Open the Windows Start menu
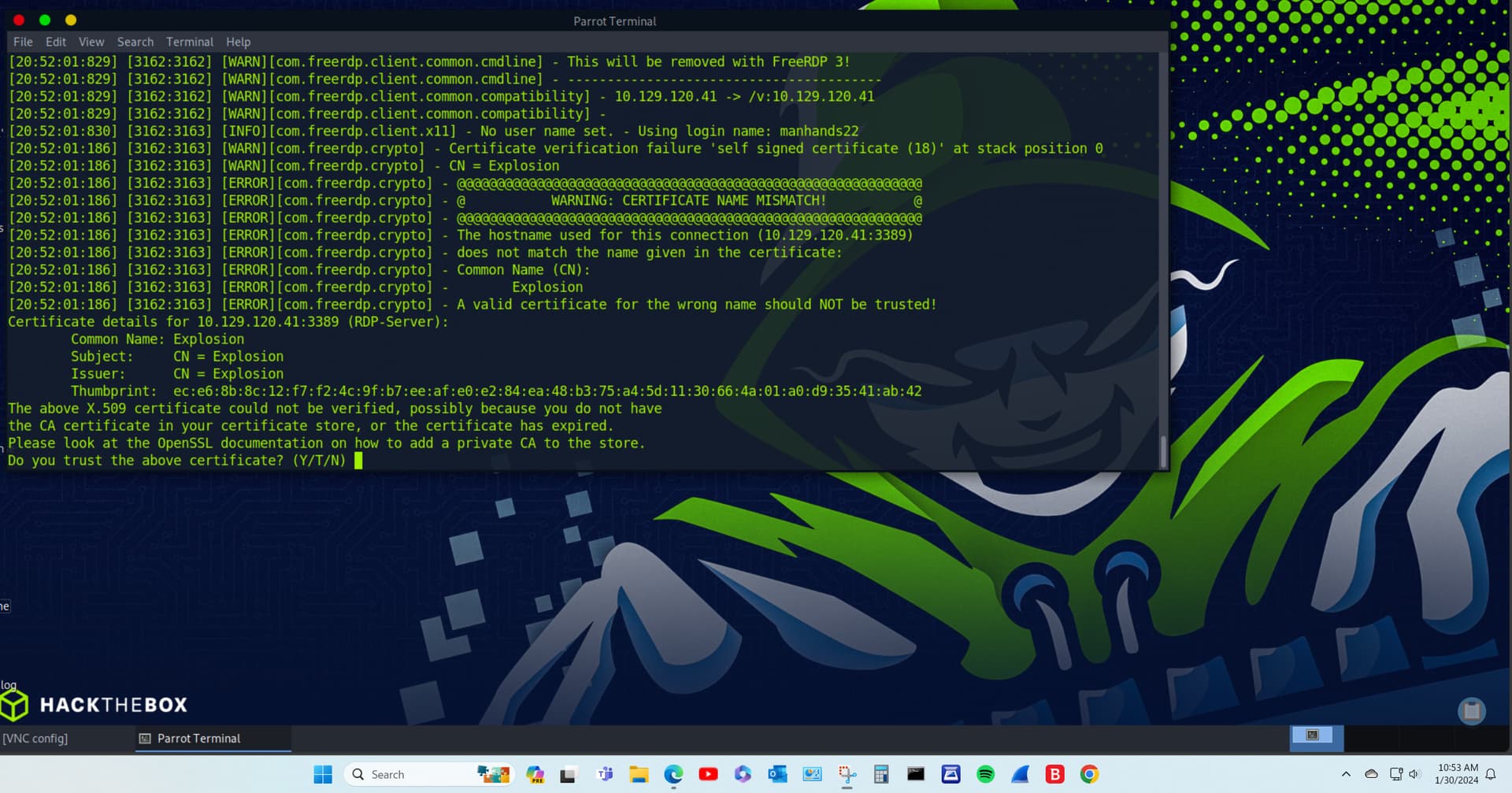This screenshot has height=793, width=1512. tap(323, 775)
